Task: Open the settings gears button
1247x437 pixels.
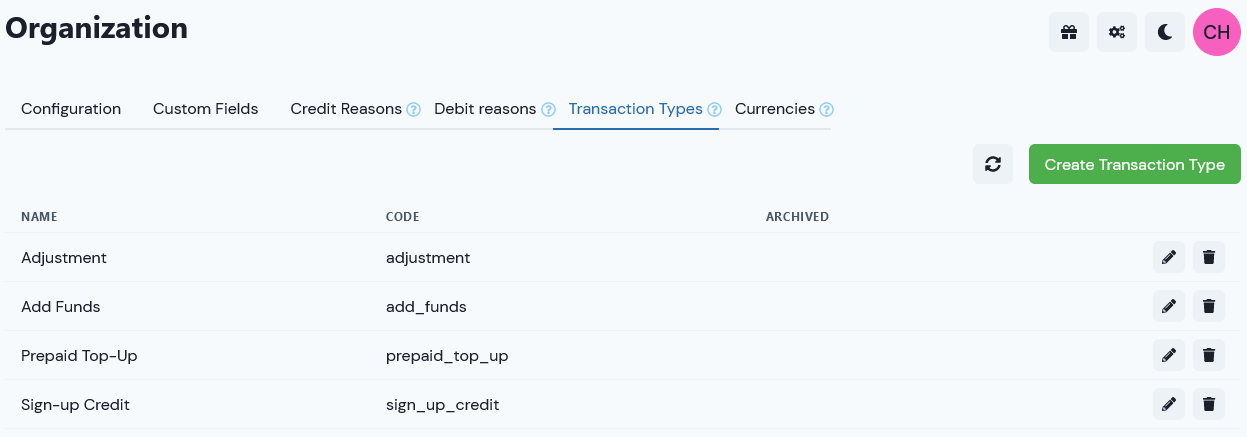Action: click(x=1117, y=32)
